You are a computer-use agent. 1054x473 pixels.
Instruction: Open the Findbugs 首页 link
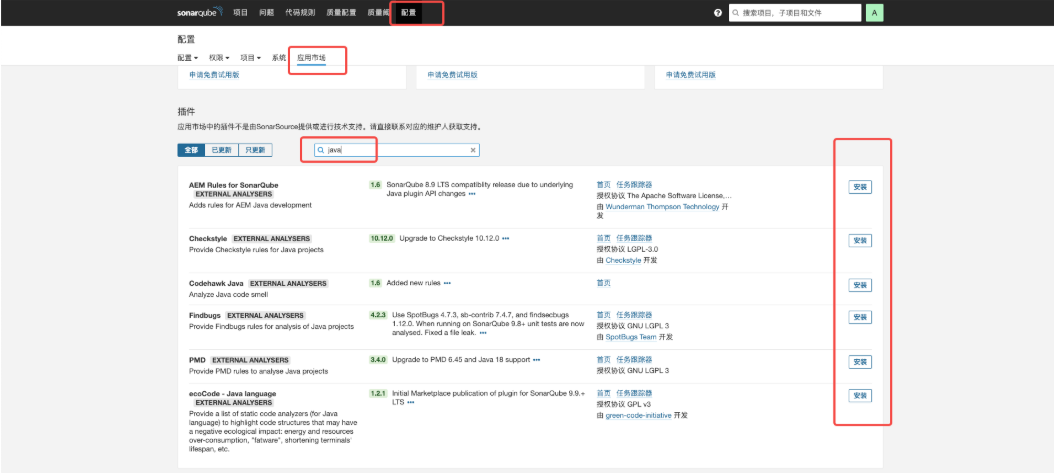pyautogui.click(x=604, y=314)
